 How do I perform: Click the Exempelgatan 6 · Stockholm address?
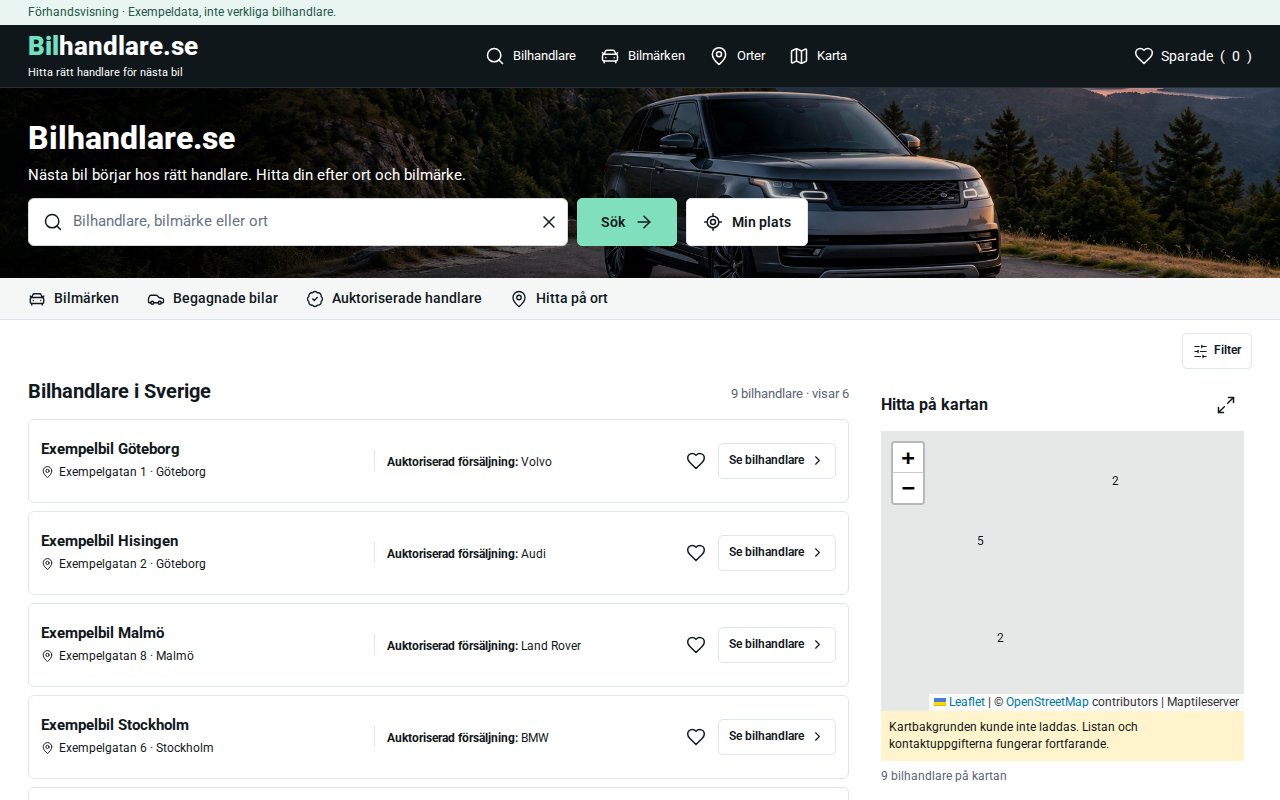click(x=128, y=748)
